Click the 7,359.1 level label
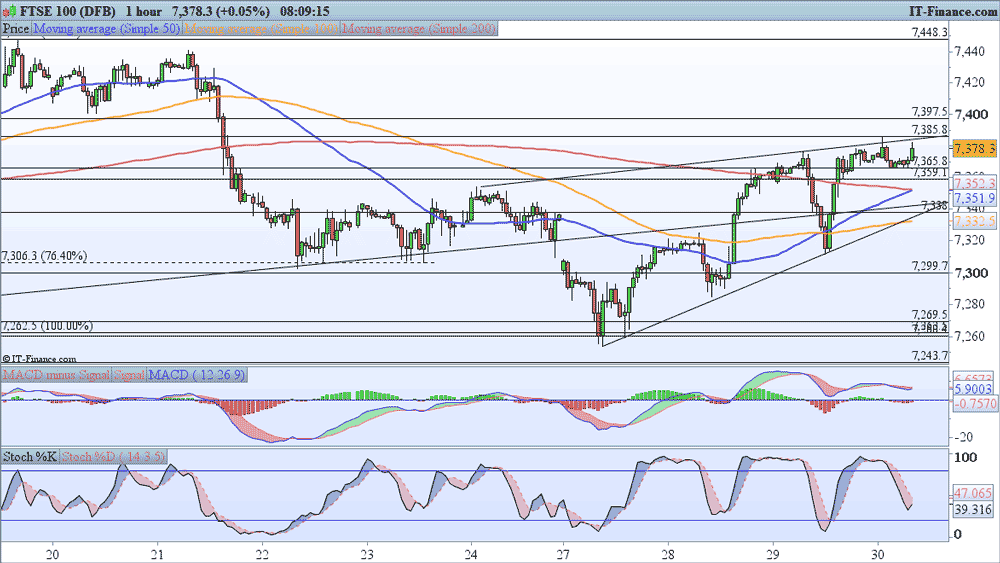The image size is (1000, 563). (x=930, y=172)
